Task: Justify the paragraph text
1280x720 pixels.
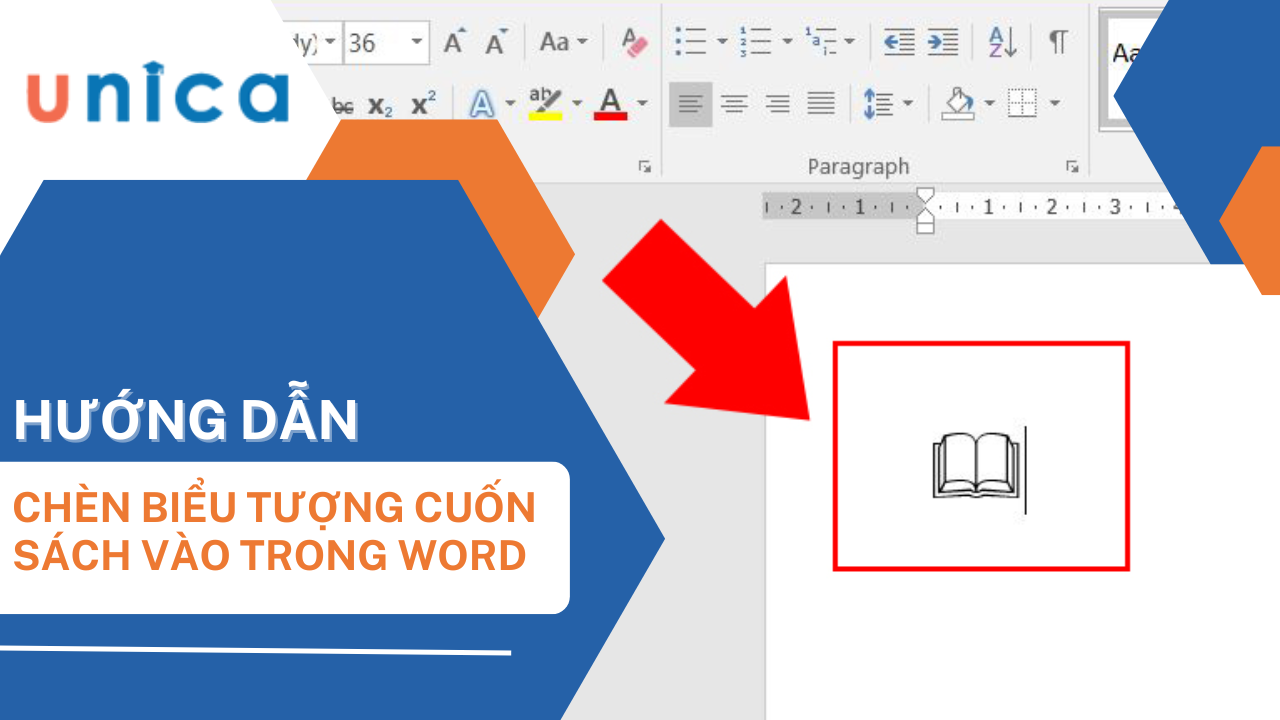Action: (x=820, y=103)
